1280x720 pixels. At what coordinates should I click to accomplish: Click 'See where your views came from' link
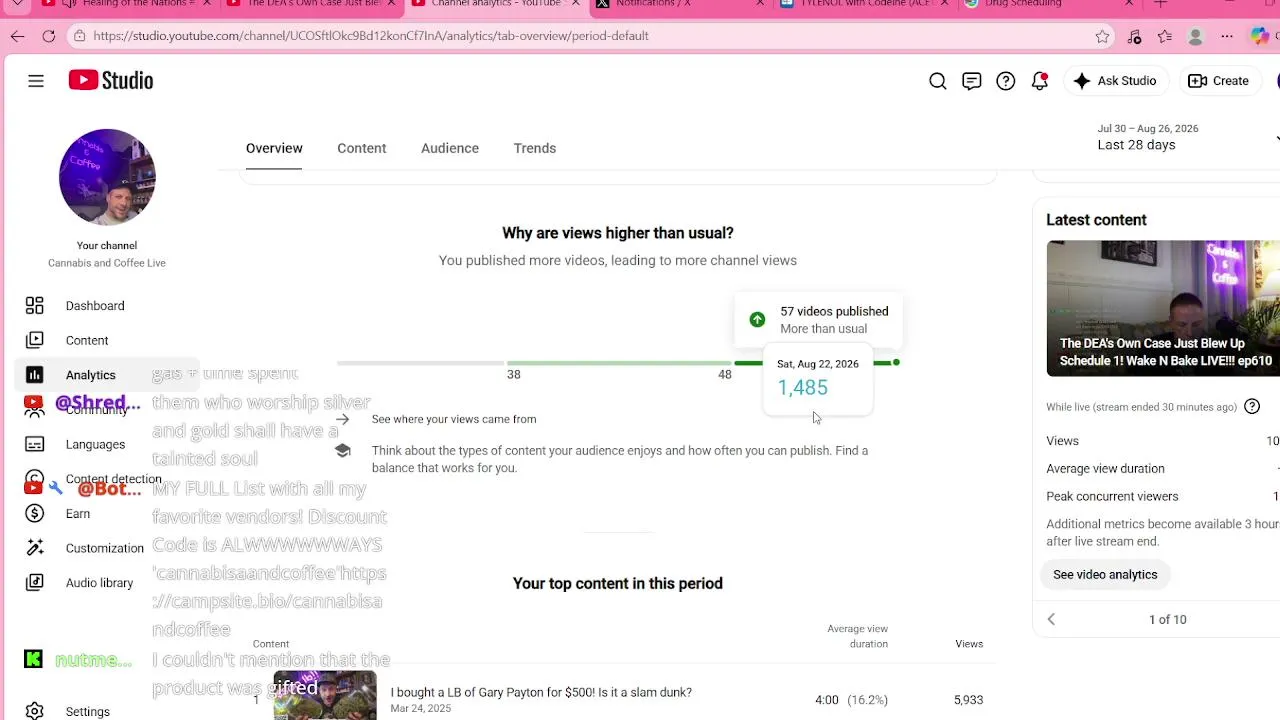click(x=454, y=419)
